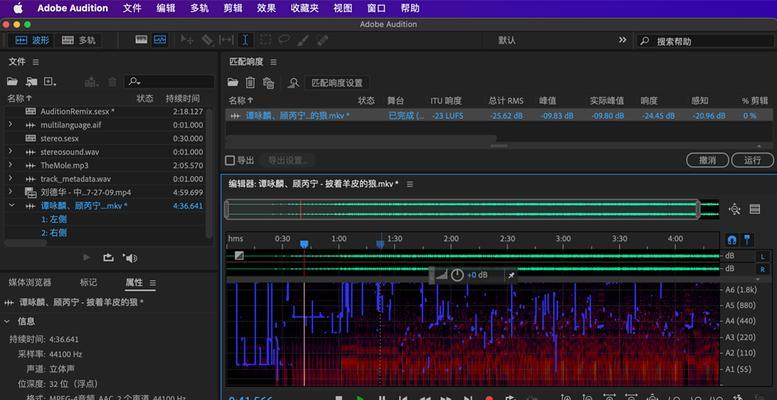
Task: Click the New File icon in 文件 panel
Action: pyautogui.click(x=50, y=82)
